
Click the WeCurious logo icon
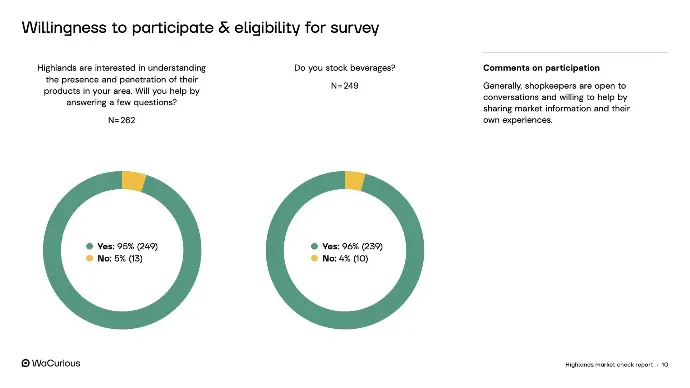tap(26, 363)
